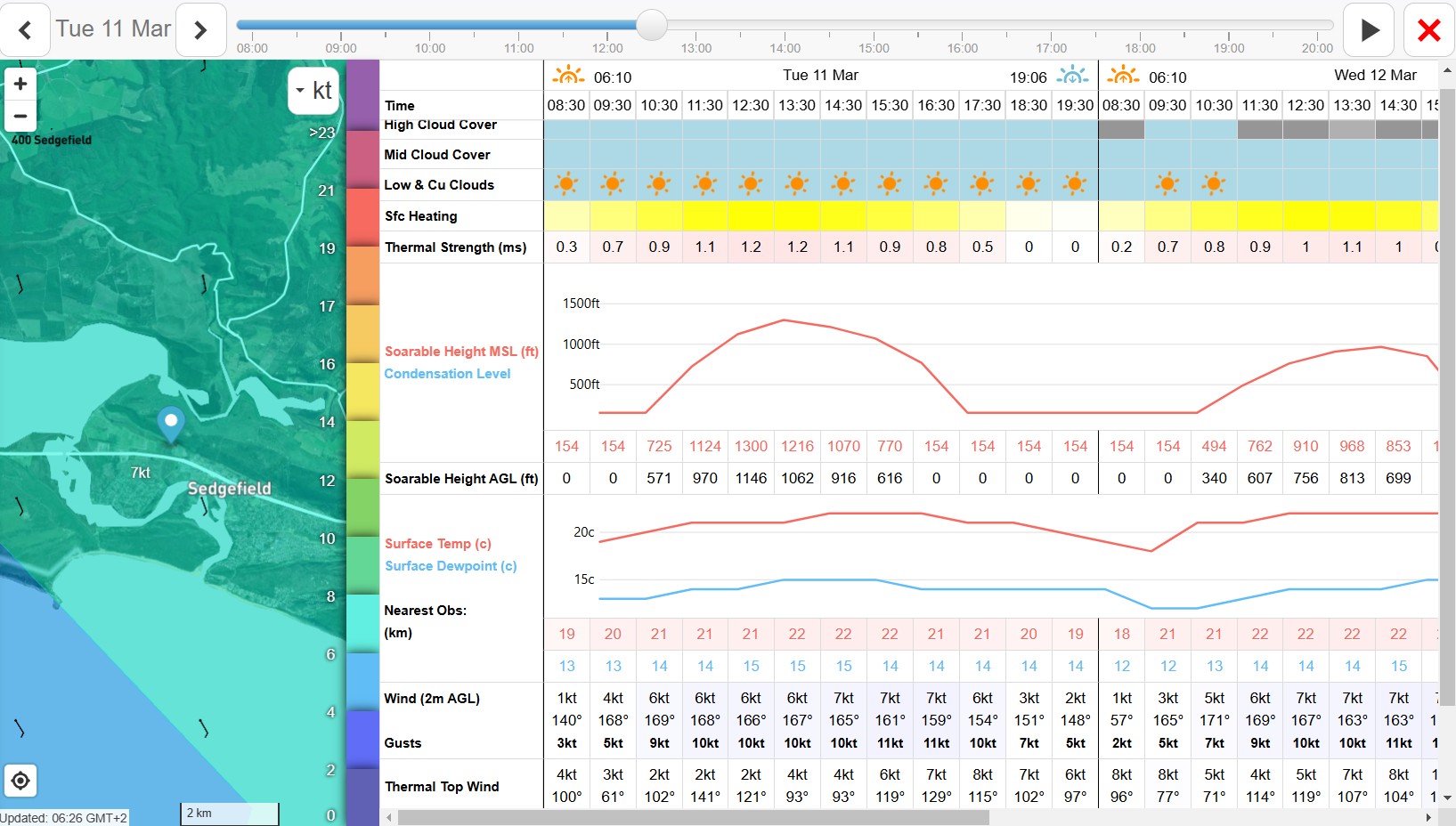
Task: Select 18:00 on the time slider
Action: (1140, 48)
